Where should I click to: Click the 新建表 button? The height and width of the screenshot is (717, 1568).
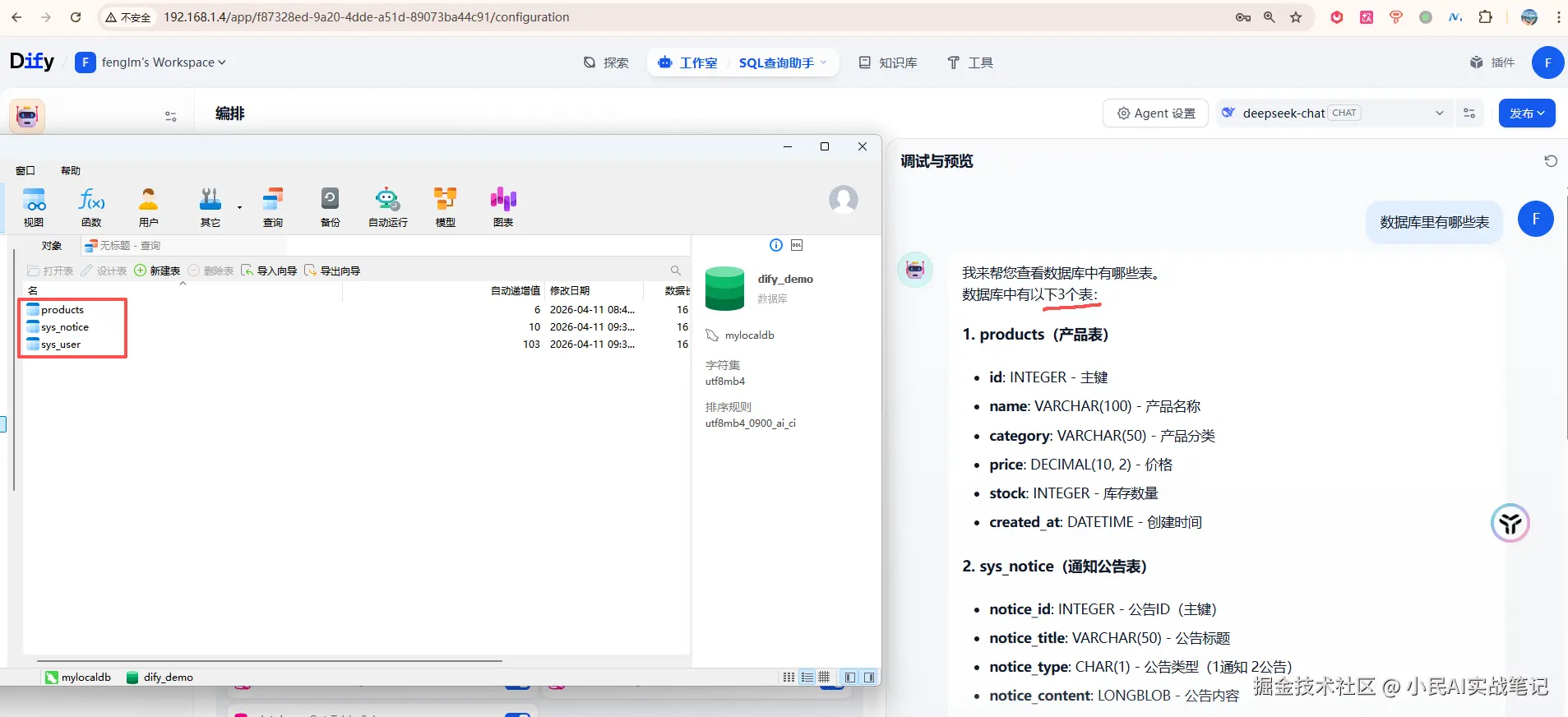pyautogui.click(x=157, y=271)
